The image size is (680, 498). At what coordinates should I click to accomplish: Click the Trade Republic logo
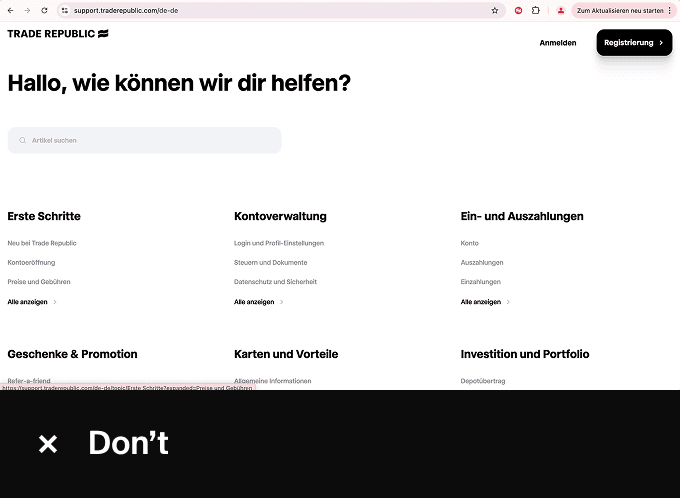58,34
